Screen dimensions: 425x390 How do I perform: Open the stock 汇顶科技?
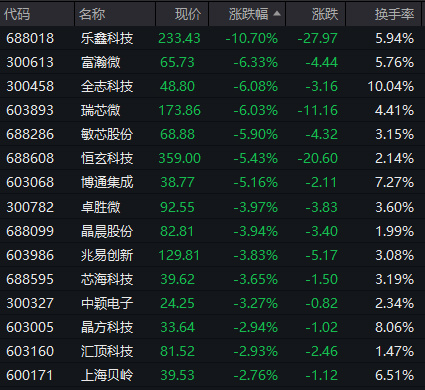107,351
